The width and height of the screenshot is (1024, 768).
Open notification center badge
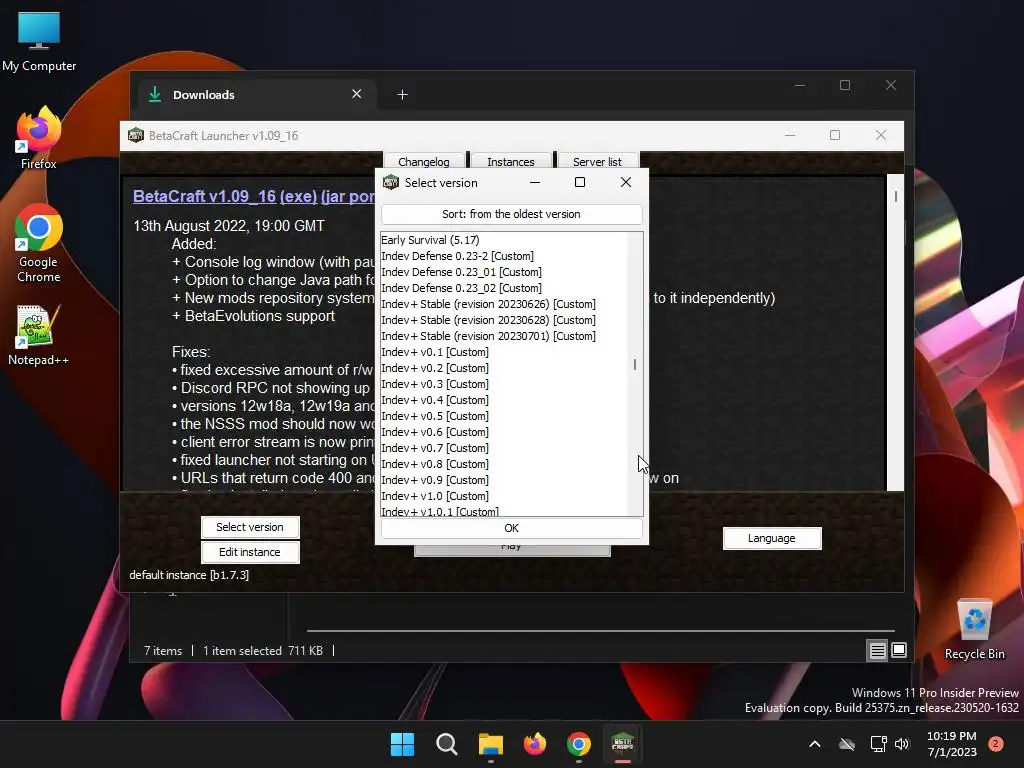pos(996,744)
